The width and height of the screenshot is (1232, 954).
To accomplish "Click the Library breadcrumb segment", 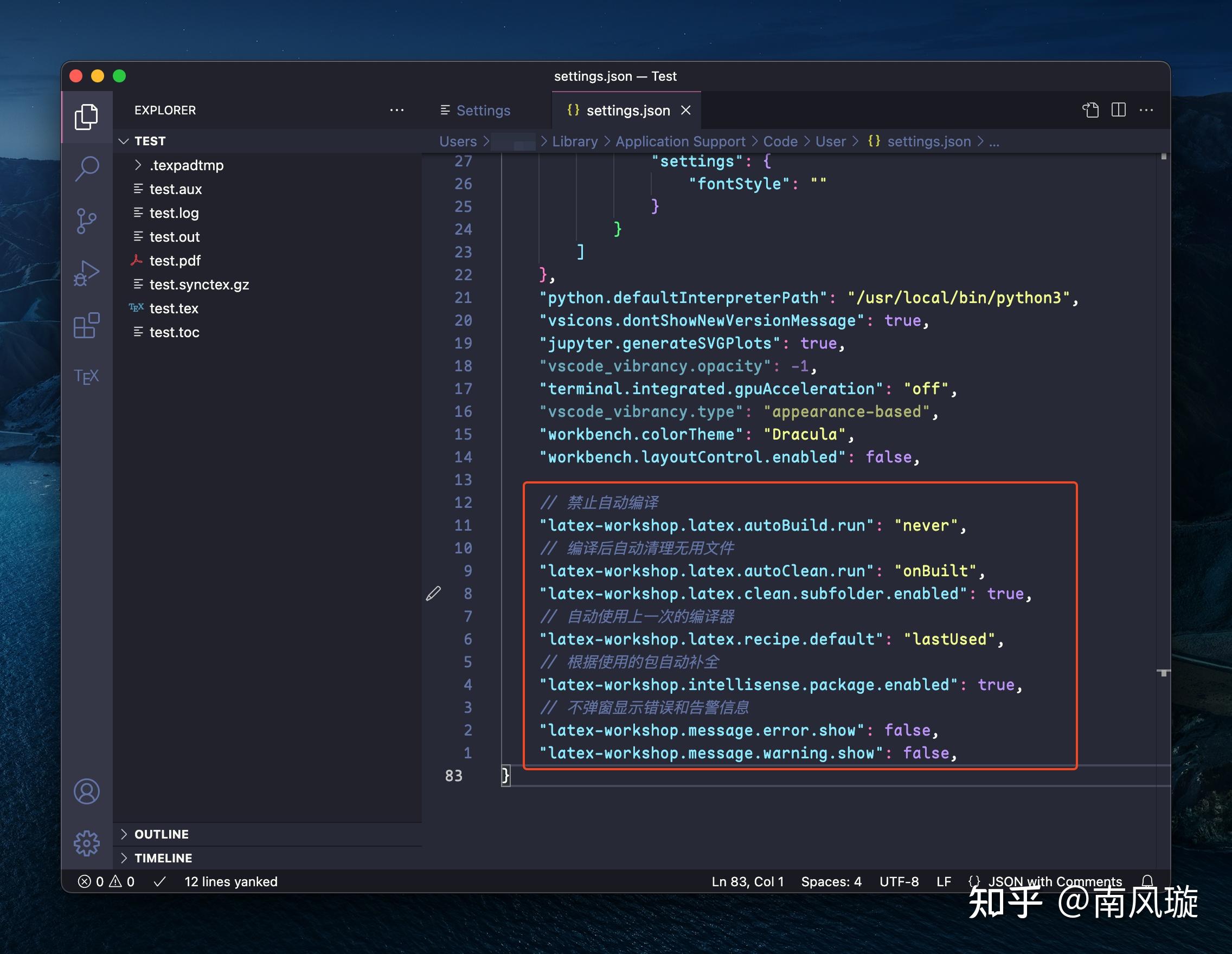I will point(575,141).
